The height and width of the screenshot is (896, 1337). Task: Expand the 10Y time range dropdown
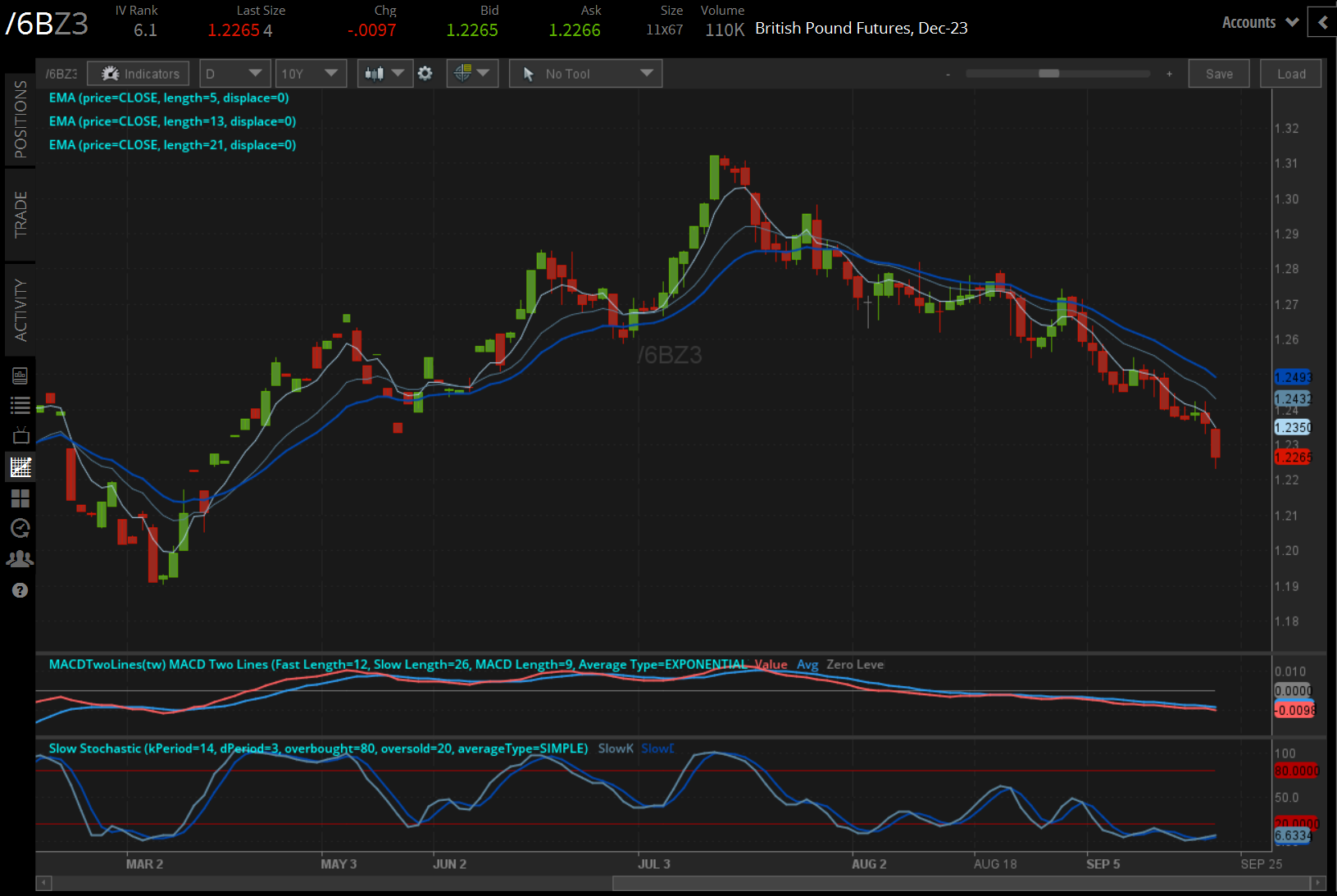point(310,74)
